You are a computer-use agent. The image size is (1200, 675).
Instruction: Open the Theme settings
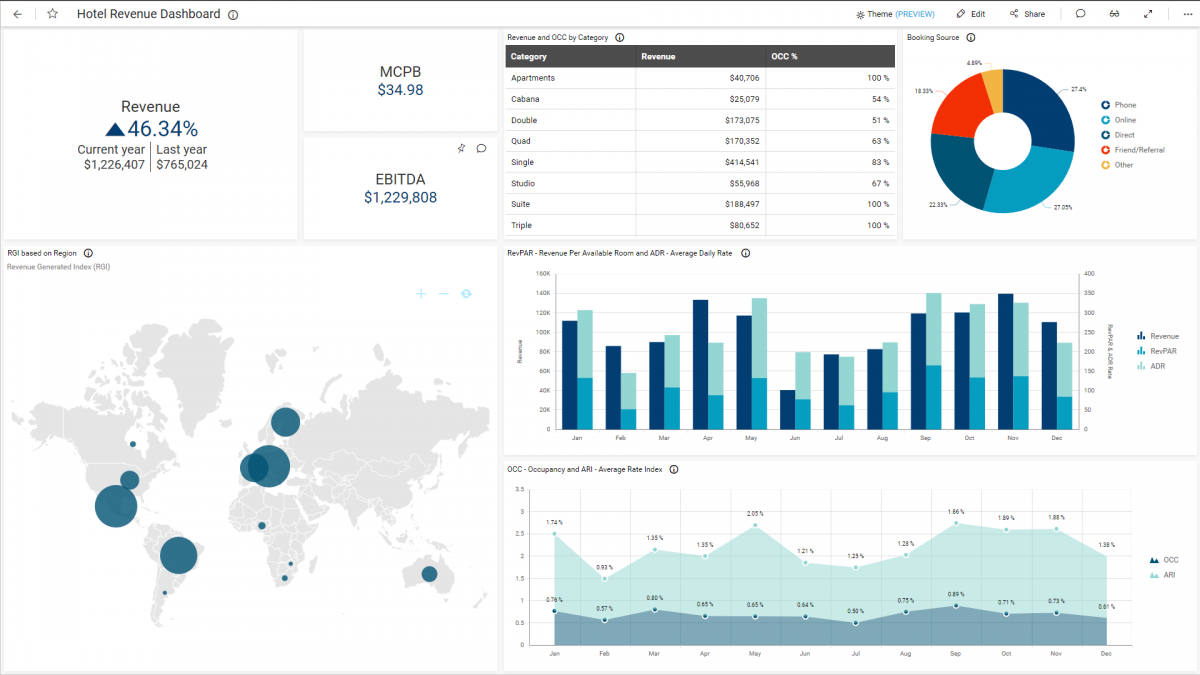click(x=880, y=14)
